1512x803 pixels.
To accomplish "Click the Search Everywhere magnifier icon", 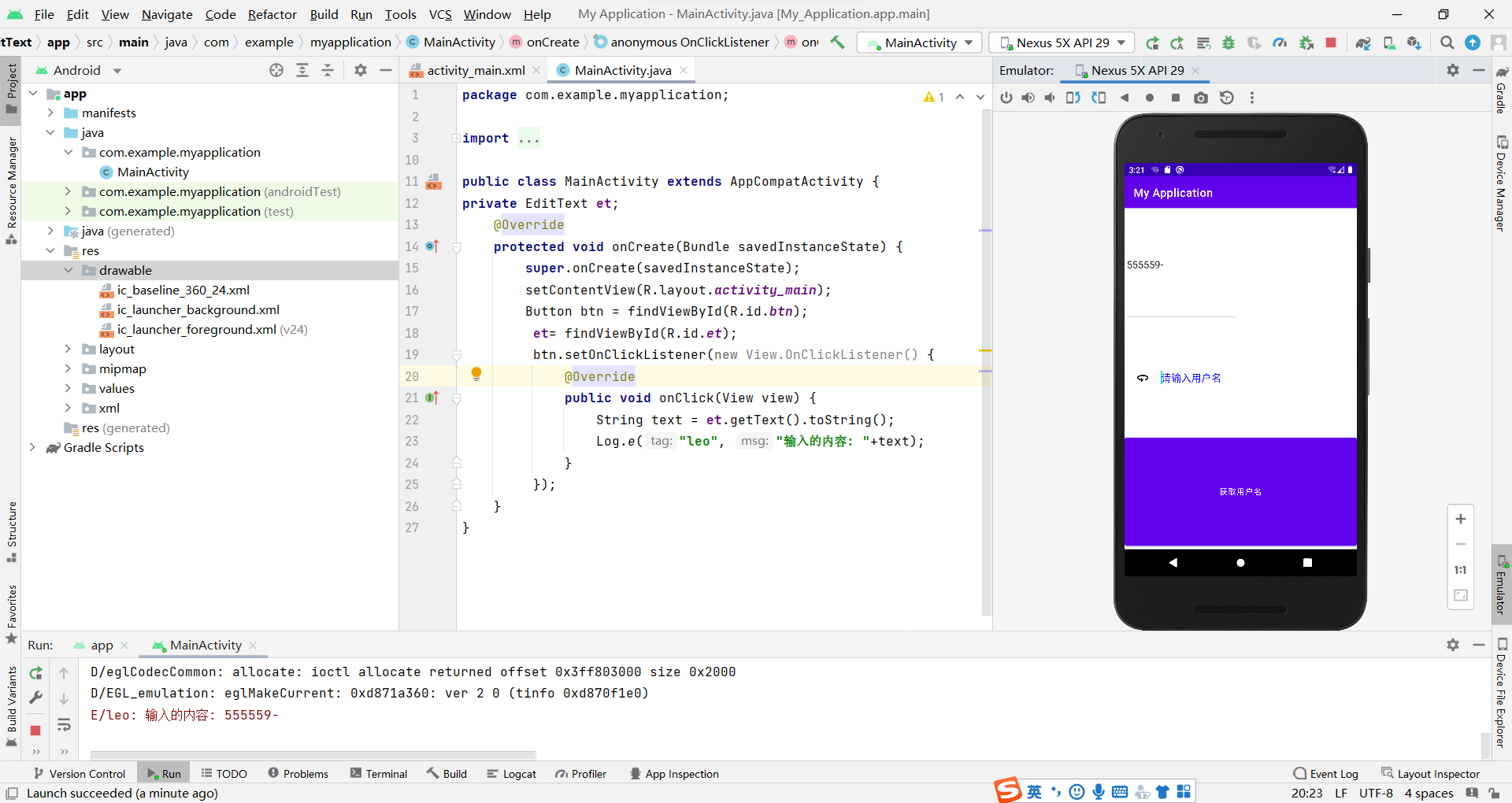I will tap(1447, 43).
